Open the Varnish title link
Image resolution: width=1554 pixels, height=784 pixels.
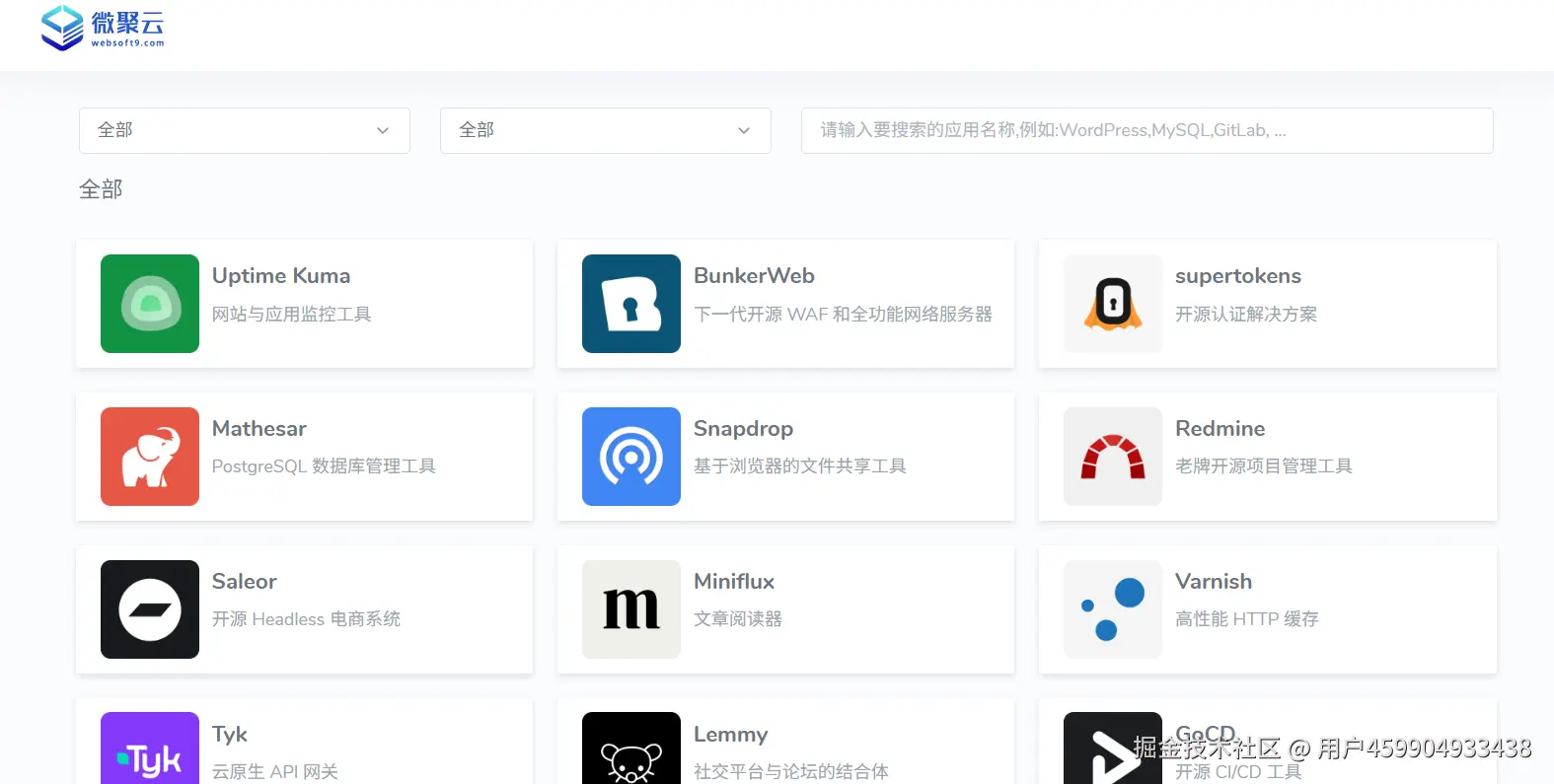[x=1214, y=582]
